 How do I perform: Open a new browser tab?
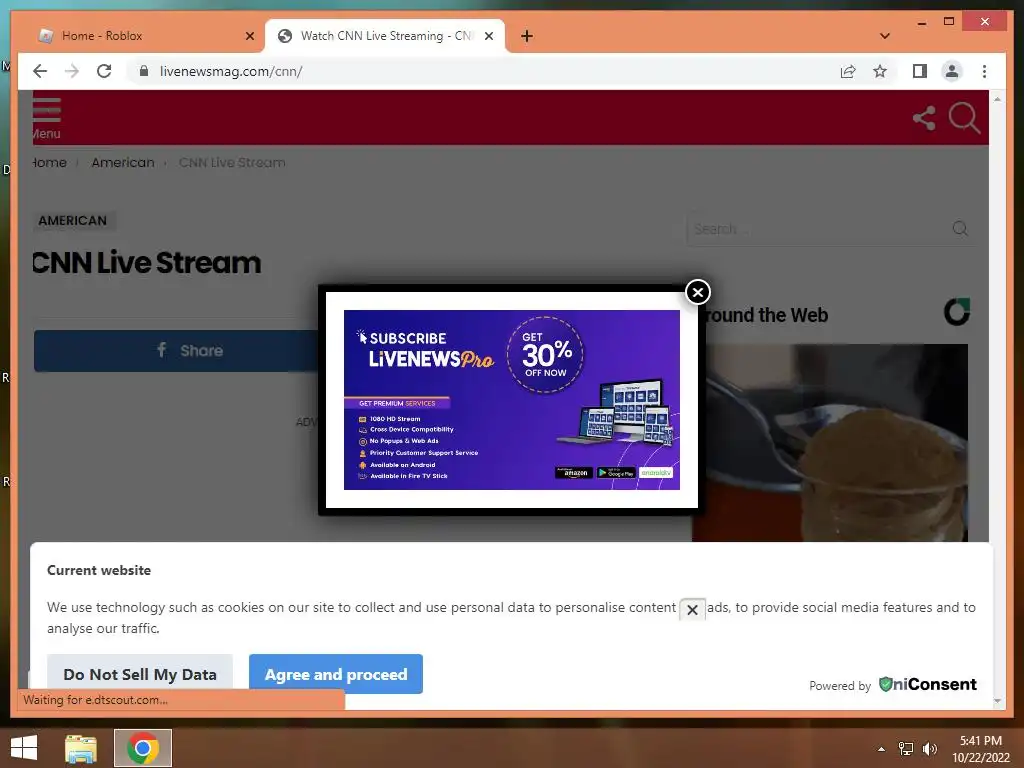[x=527, y=36]
